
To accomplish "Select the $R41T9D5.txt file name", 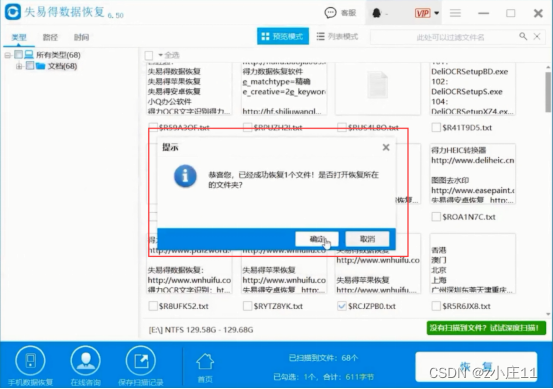I will point(467,128).
